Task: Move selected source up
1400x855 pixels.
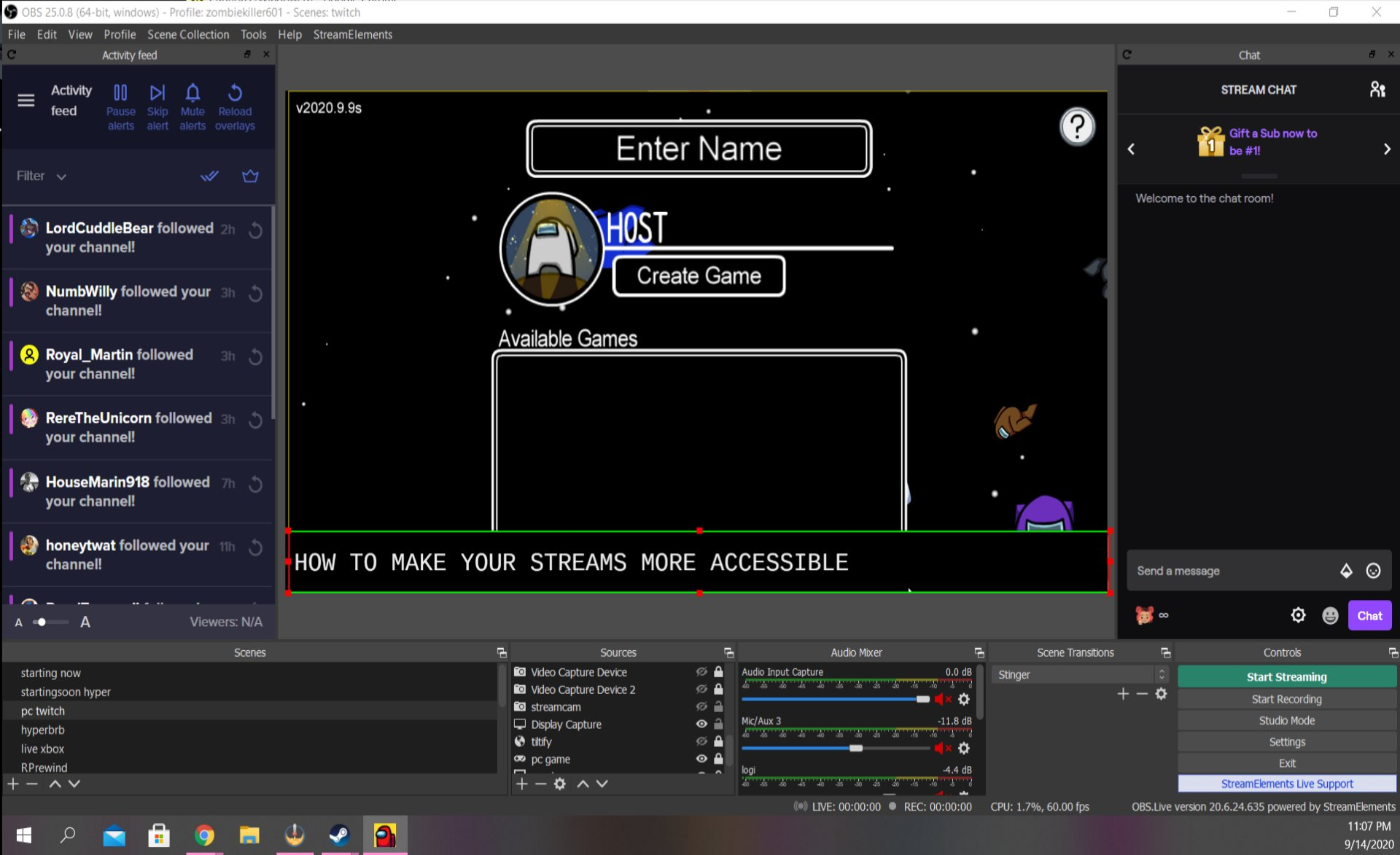Action: click(x=583, y=784)
